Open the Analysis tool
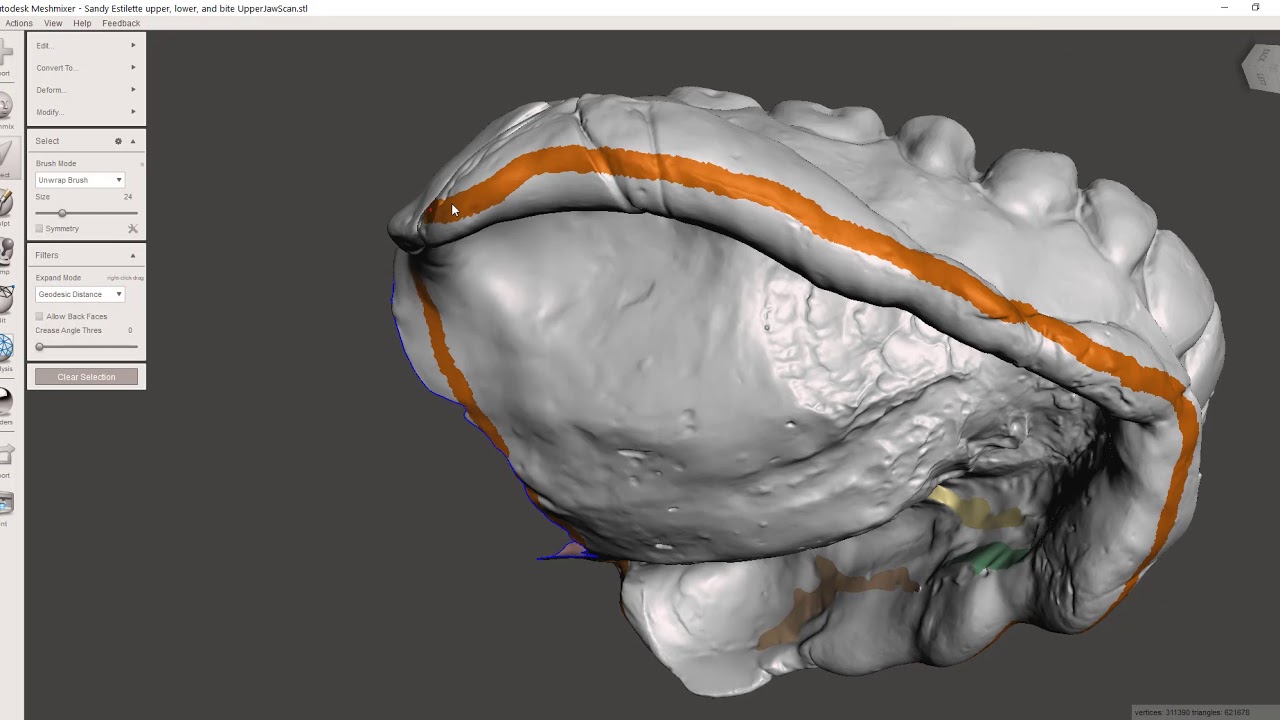Image resolution: width=1280 pixels, height=720 pixels. 5,352
